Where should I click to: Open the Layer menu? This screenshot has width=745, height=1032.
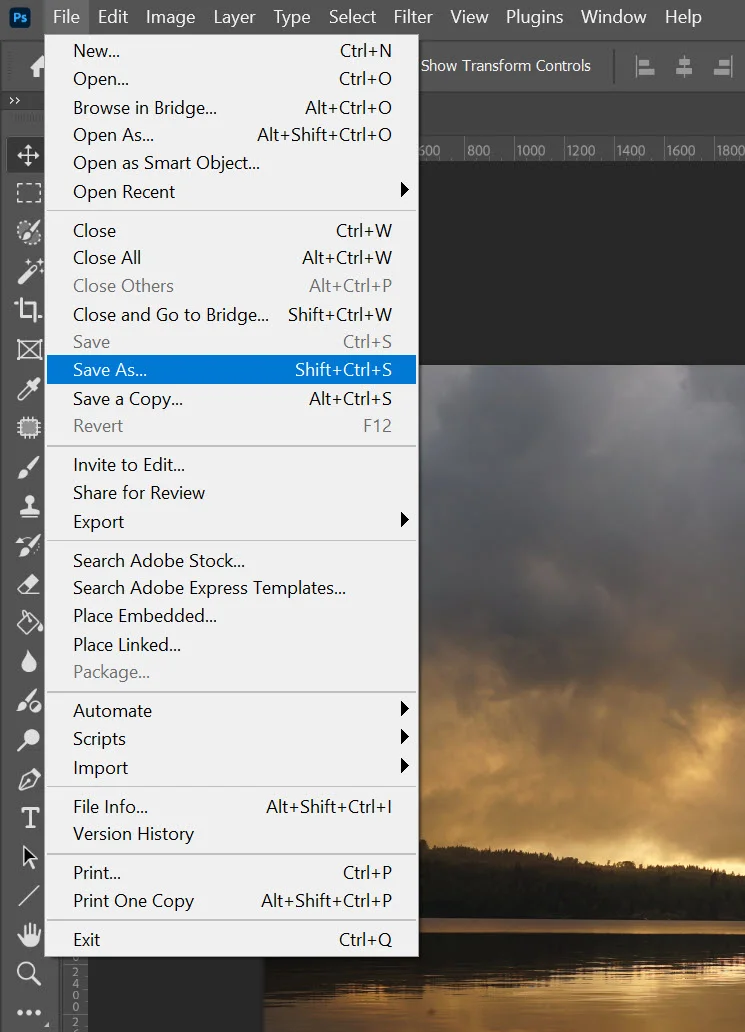pyautogui.click(x=234, y=17)
